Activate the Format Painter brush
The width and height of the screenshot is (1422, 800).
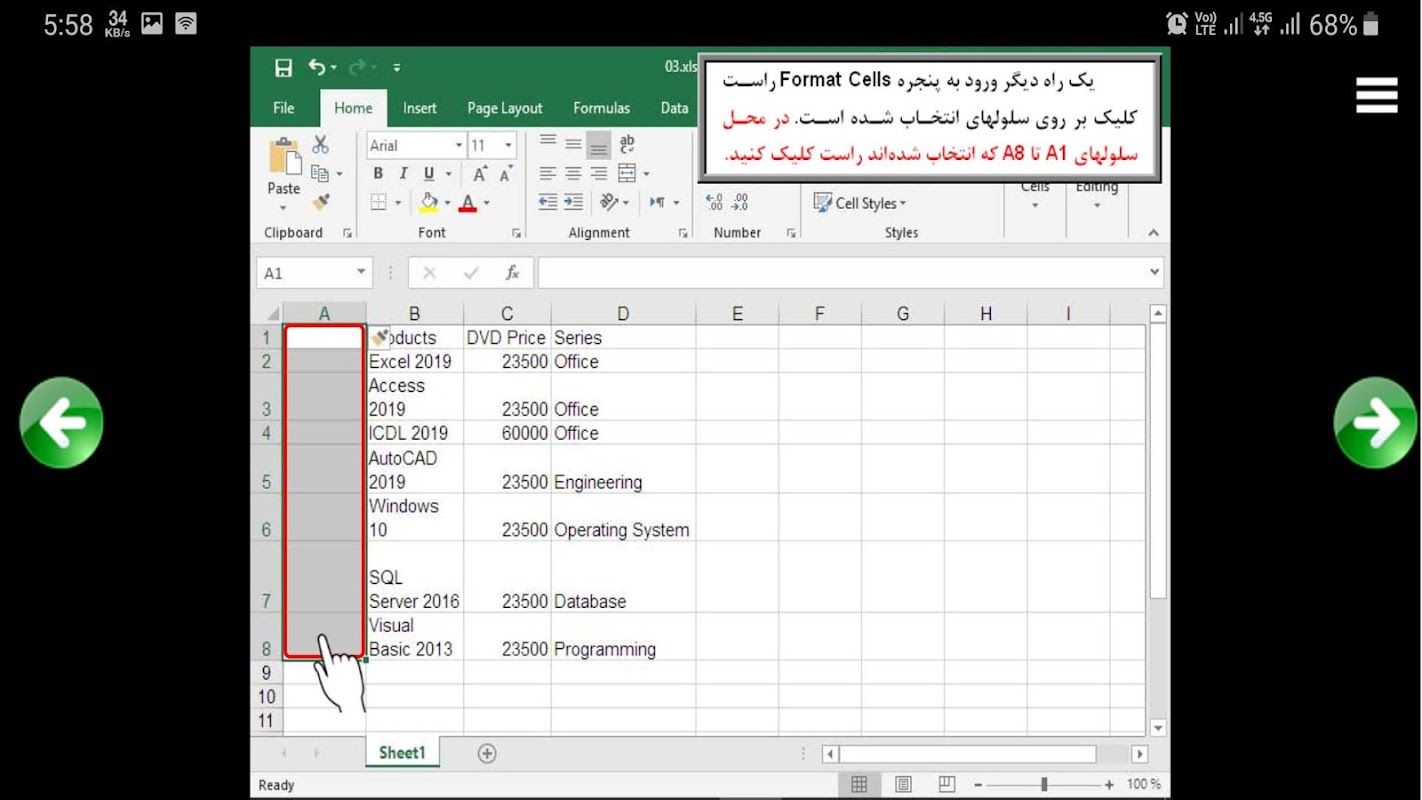pyautogui.click(x=321, y=202)
